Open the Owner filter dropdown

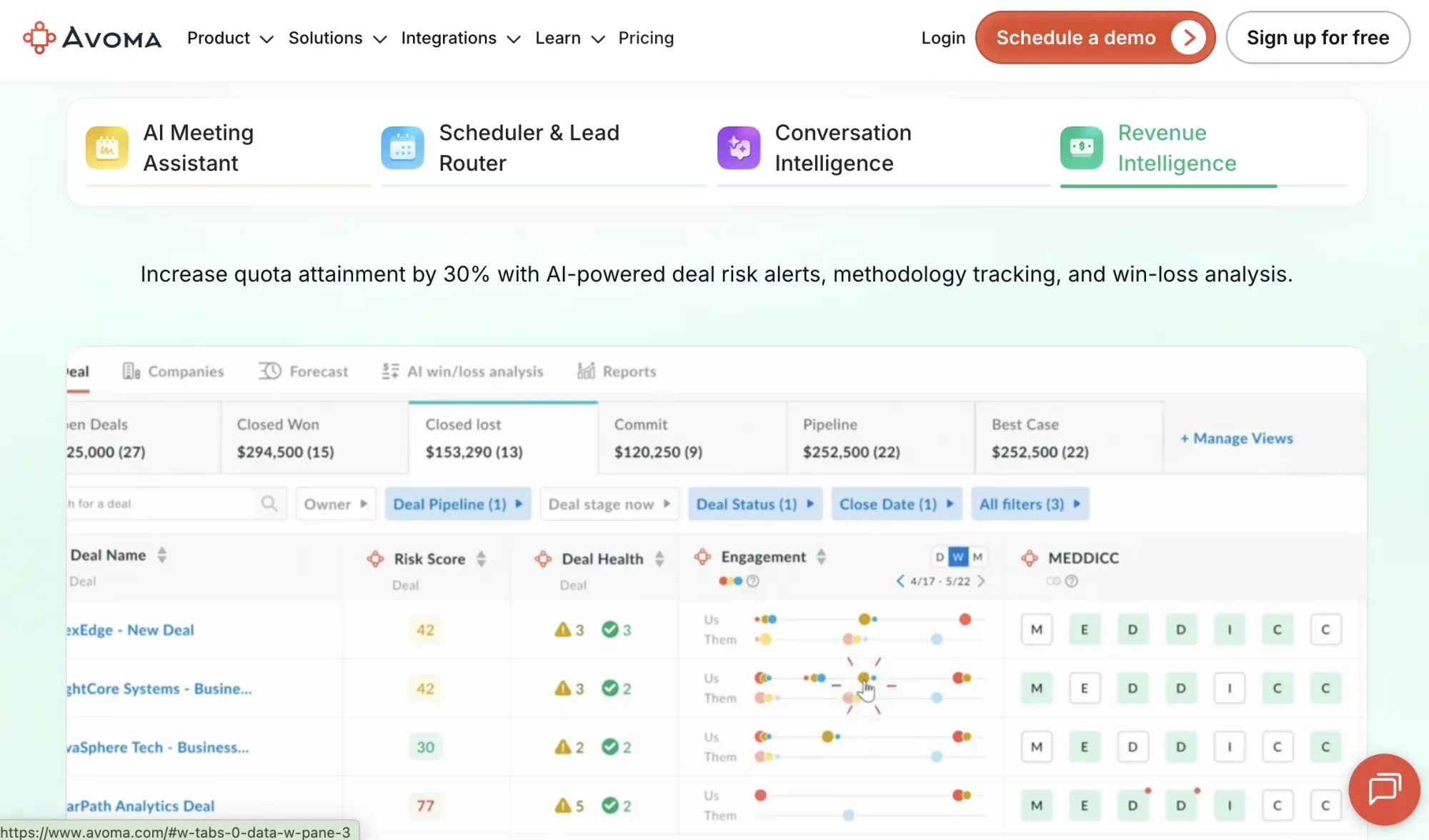pyautogui.click(x=336, y=504)
